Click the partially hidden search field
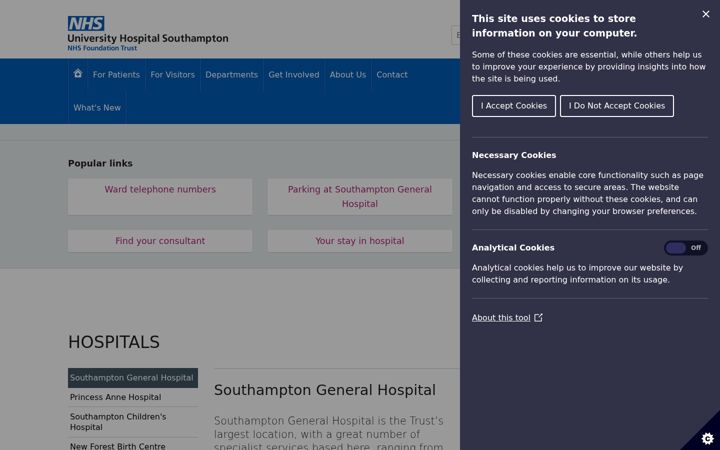Screen dimensions: 720x450 pyautogui.click(x=456, y=35)
